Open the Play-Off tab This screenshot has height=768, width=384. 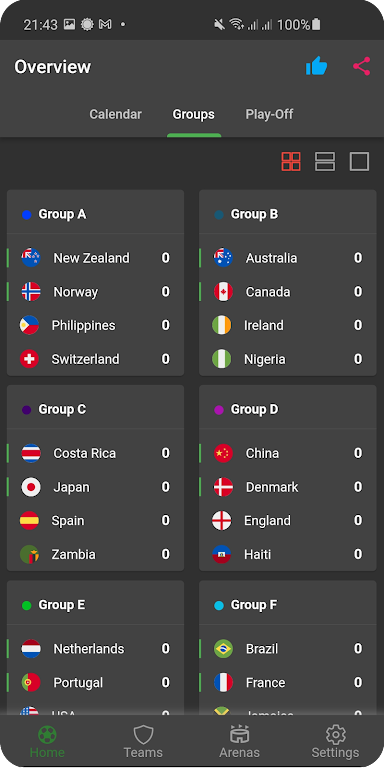(x=269, y=114)
